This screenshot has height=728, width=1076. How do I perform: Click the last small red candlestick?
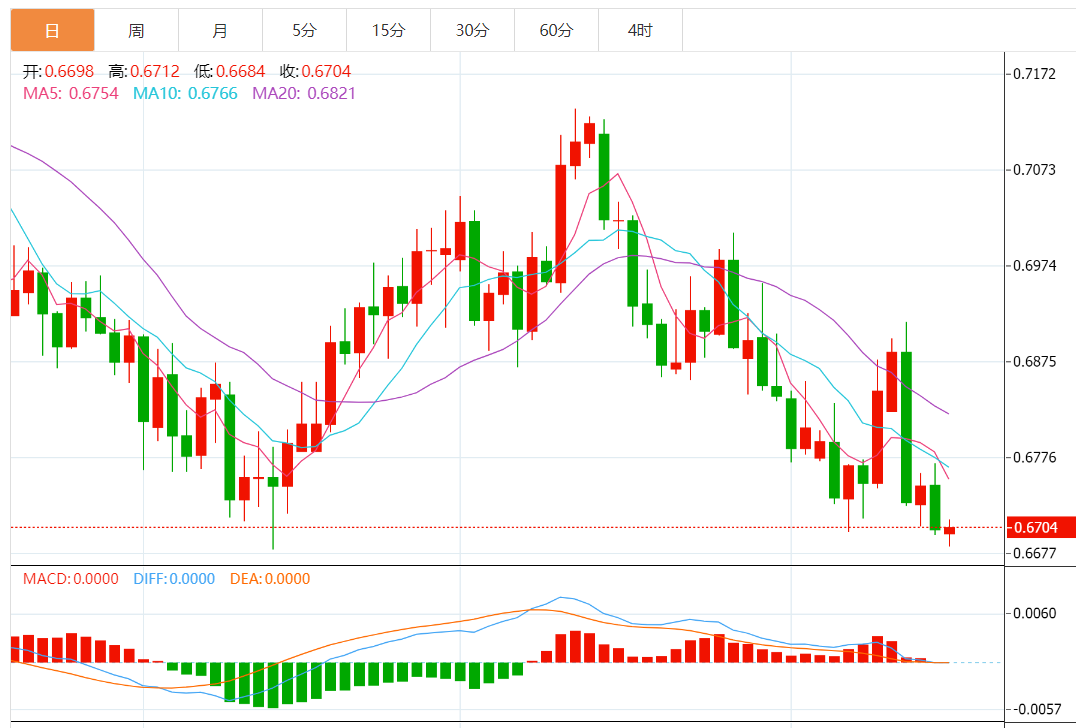(949, 530)
